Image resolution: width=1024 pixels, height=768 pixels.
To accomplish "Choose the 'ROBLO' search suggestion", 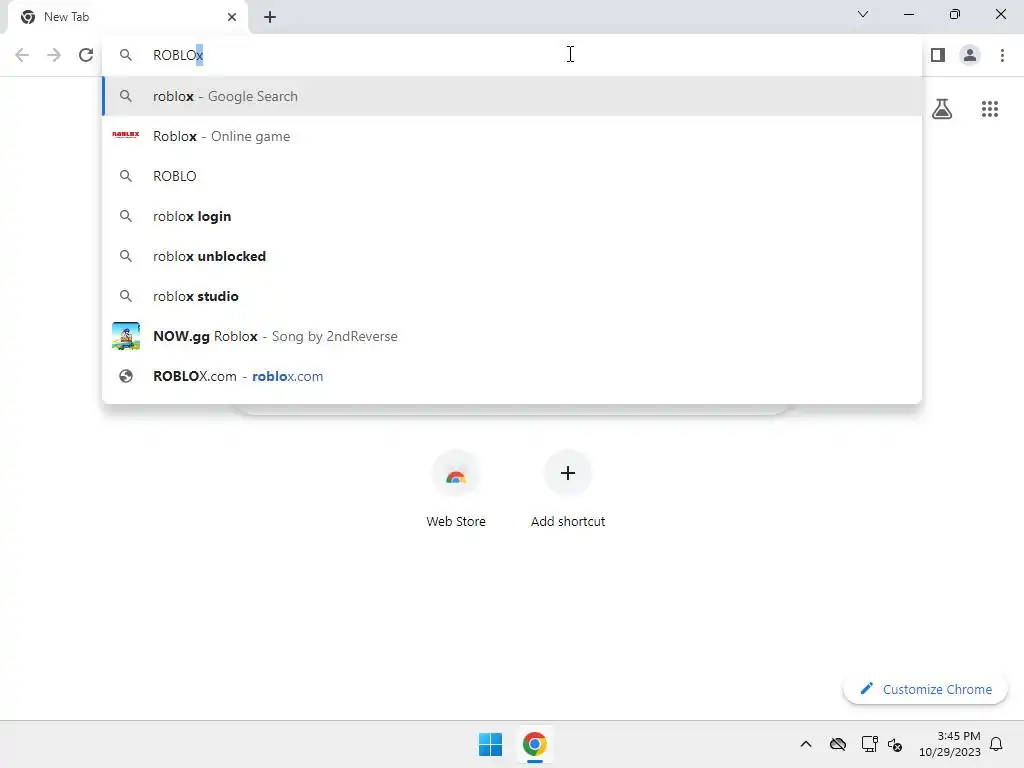I will 511,176.
